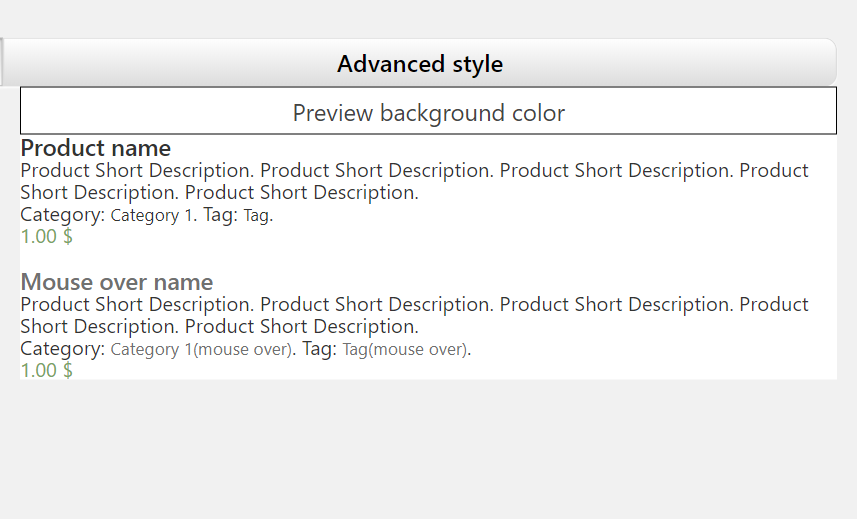Click the Category 1(mouse over) link

201,349
